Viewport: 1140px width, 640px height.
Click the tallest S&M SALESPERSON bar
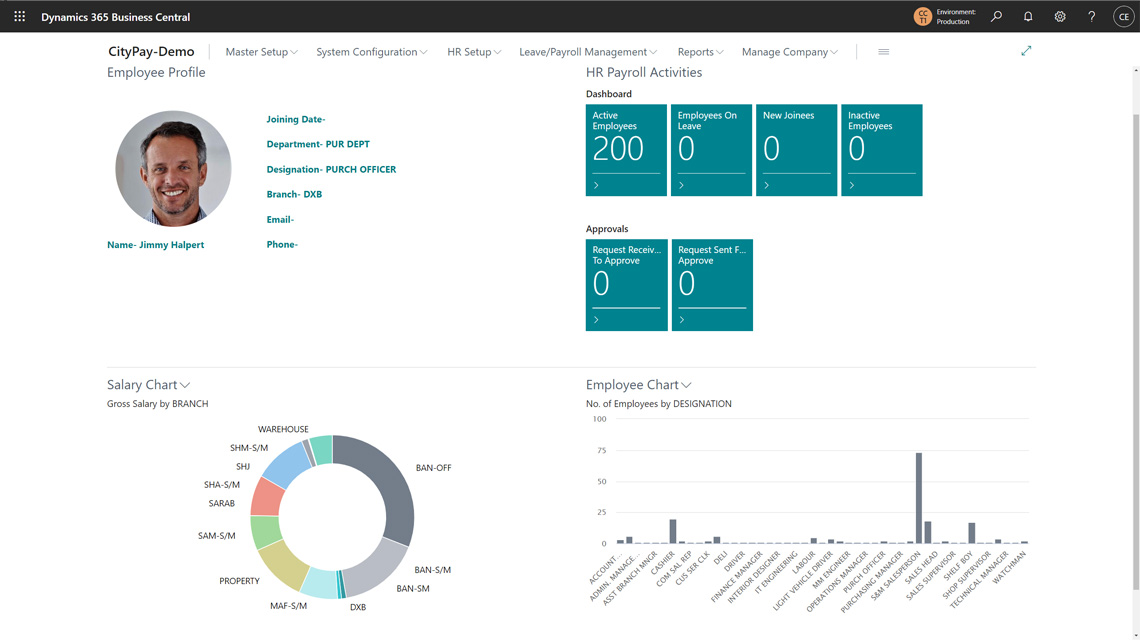pos(918,498)
